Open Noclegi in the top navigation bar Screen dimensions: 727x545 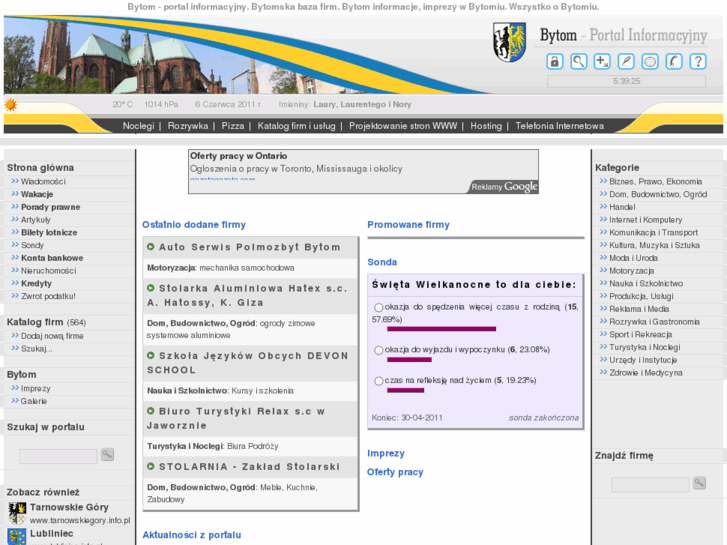[138, 126]
